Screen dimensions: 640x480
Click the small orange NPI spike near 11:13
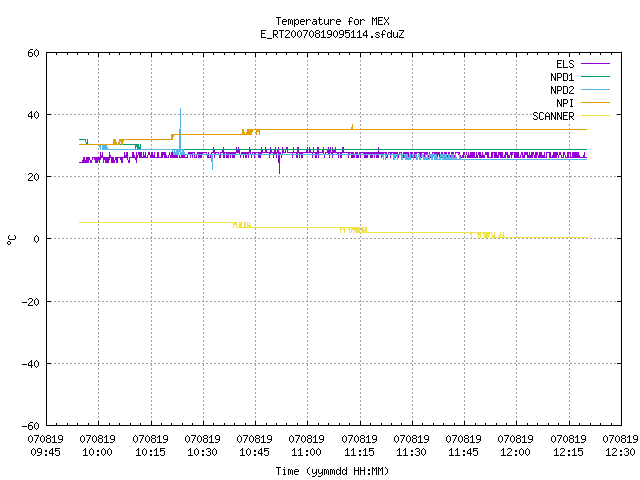[352, 127]
